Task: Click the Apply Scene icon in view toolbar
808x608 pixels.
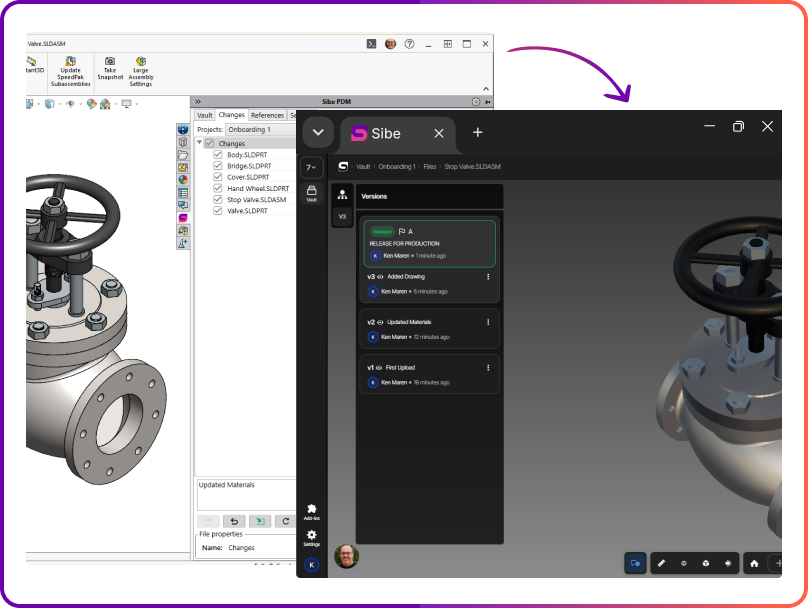Action: (105, 104)
